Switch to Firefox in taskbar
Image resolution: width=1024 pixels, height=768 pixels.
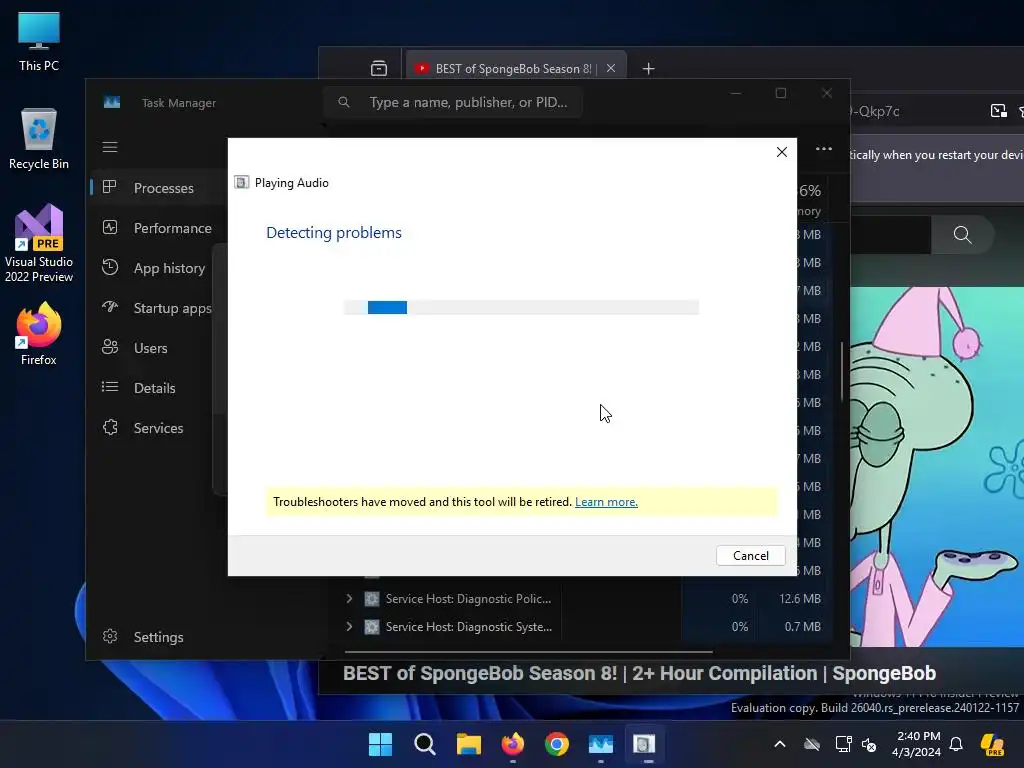[513, 744]
